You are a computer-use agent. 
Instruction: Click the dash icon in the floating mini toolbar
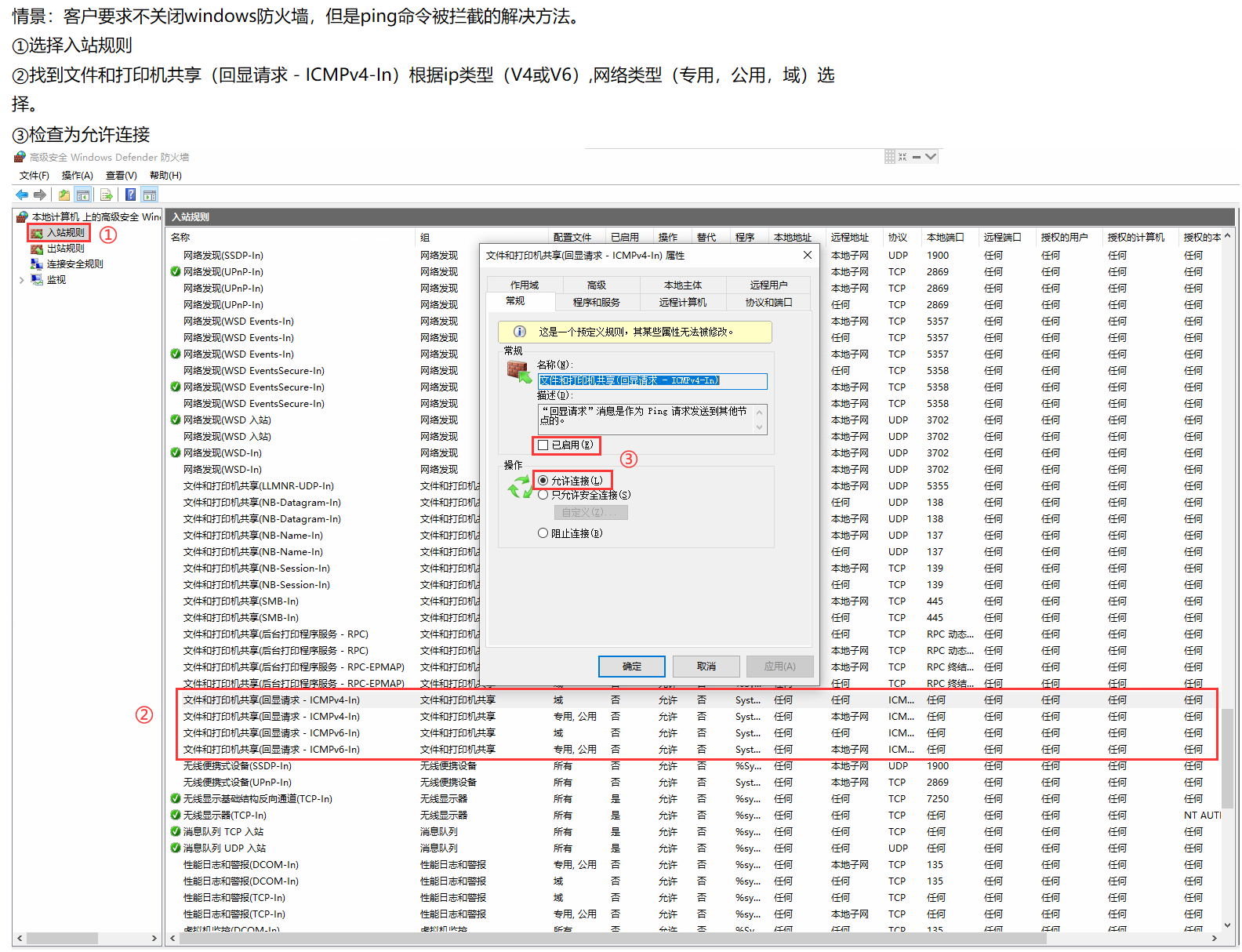click(x=916, y=157)
